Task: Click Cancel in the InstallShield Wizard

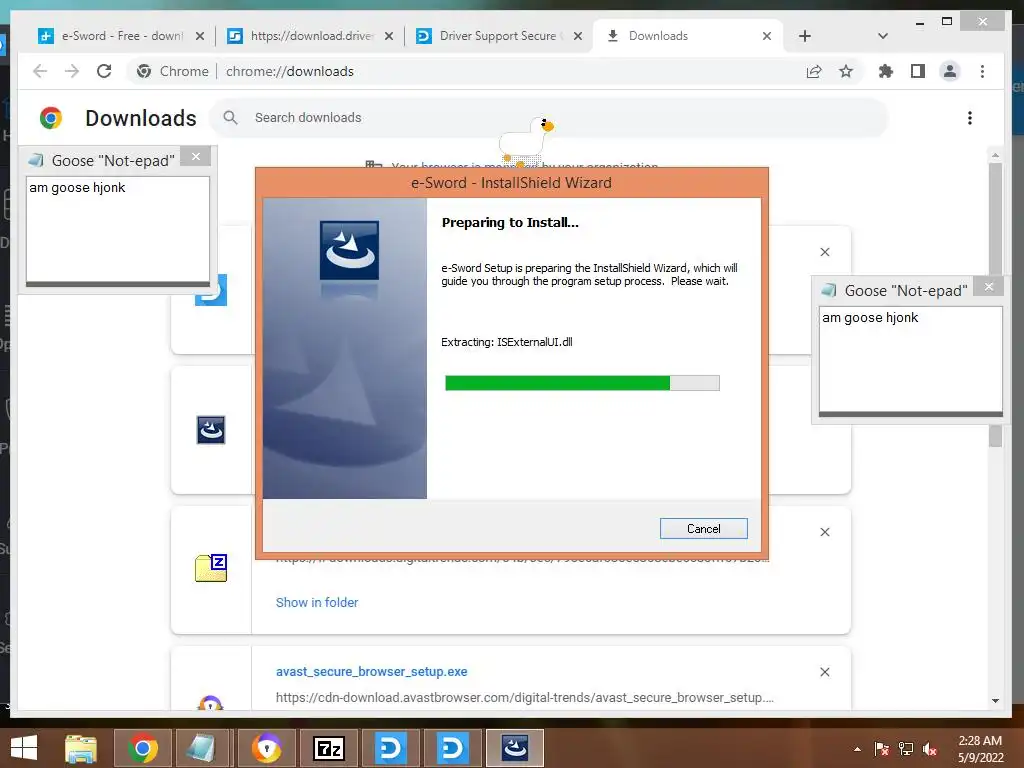Action: (x=703, y=528)
